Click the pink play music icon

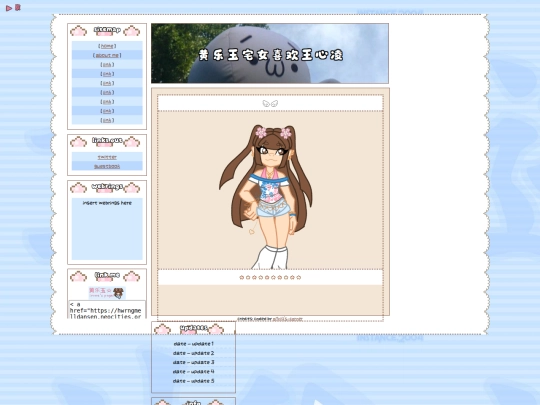[x=9, y=8]
